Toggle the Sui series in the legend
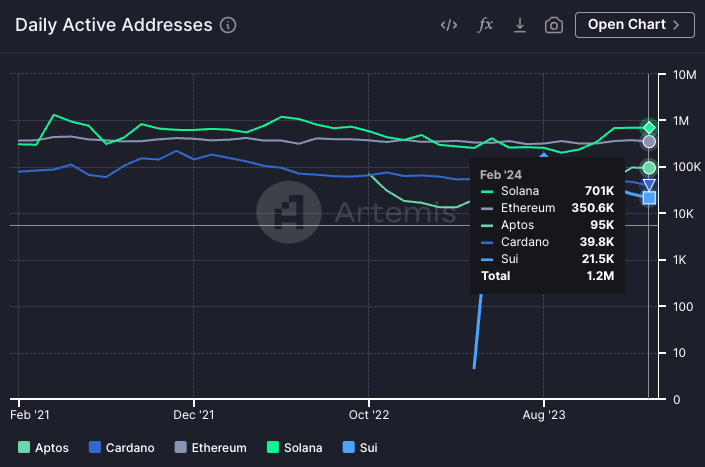 tap(360, 448)
